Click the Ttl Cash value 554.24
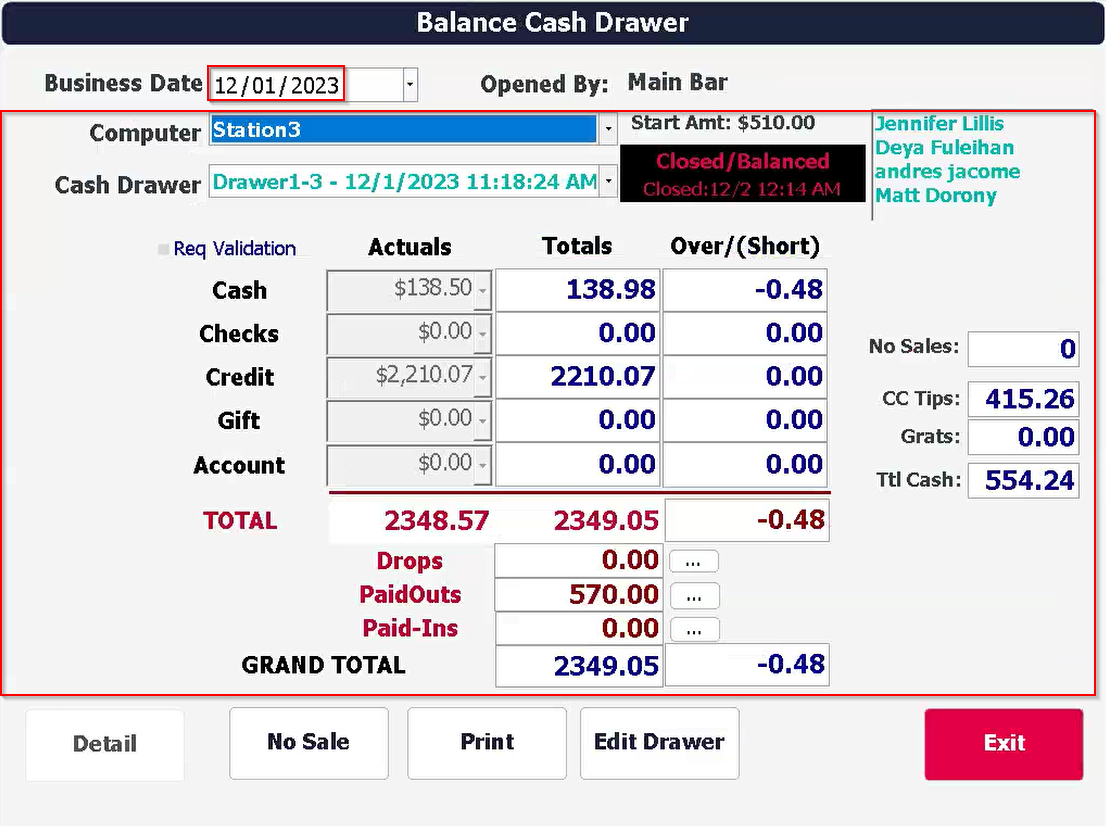The height and width of the screenshot is (826, 1106). (1023, 480)
